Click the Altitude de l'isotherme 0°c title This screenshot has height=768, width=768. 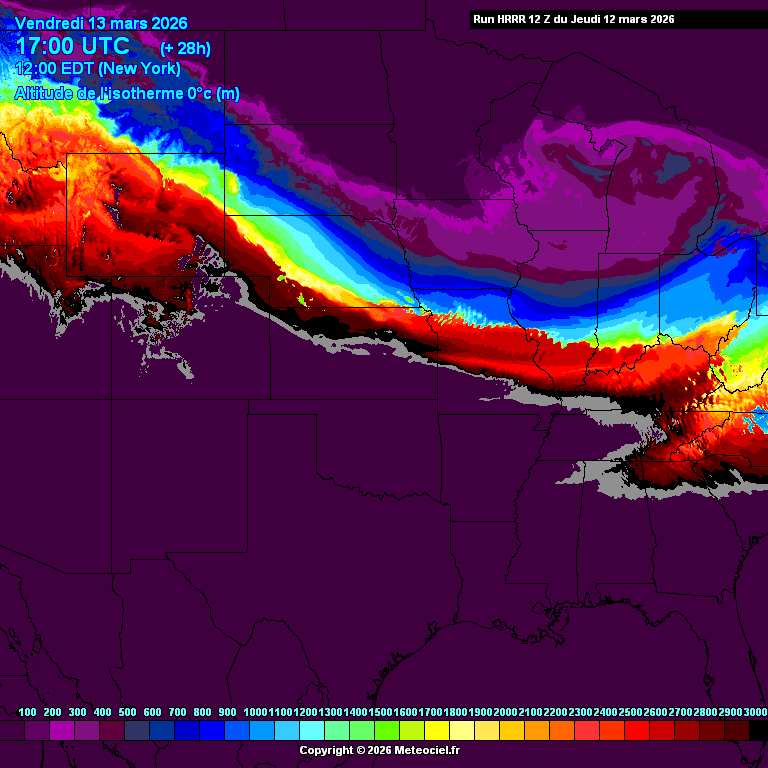(127, 94)
